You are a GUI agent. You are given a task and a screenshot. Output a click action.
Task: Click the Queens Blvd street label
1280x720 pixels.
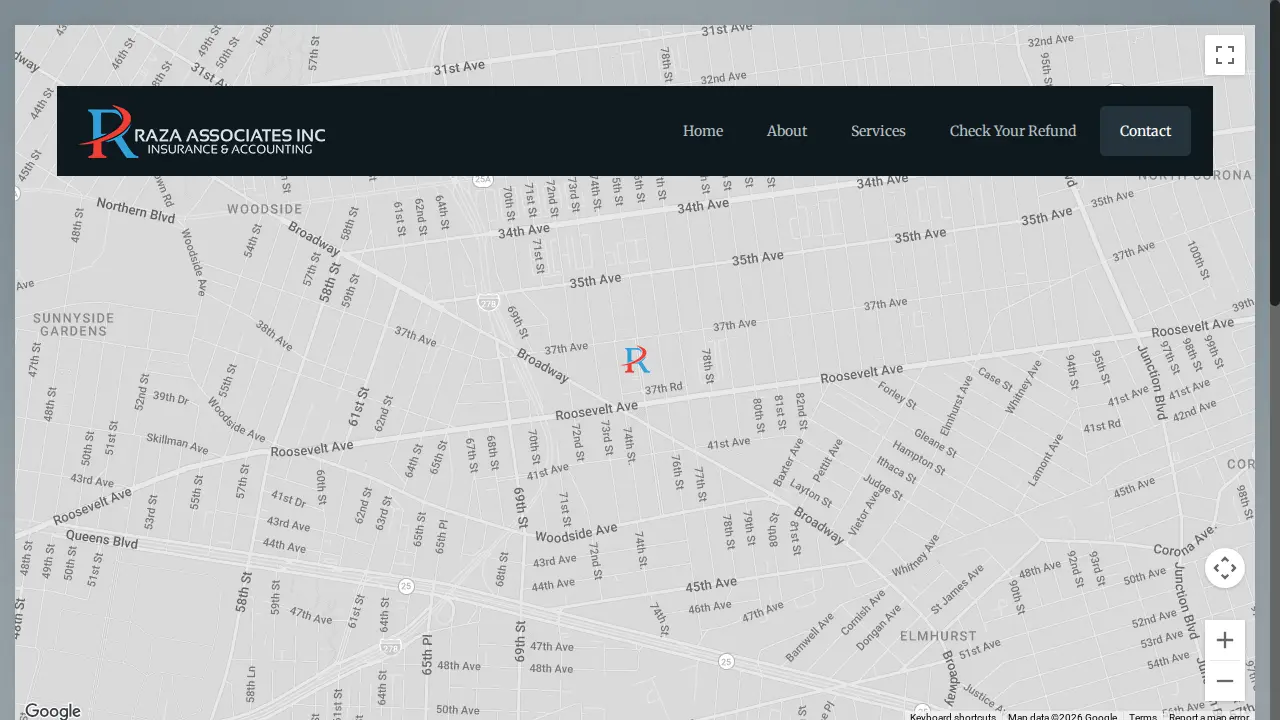(101, 541)
